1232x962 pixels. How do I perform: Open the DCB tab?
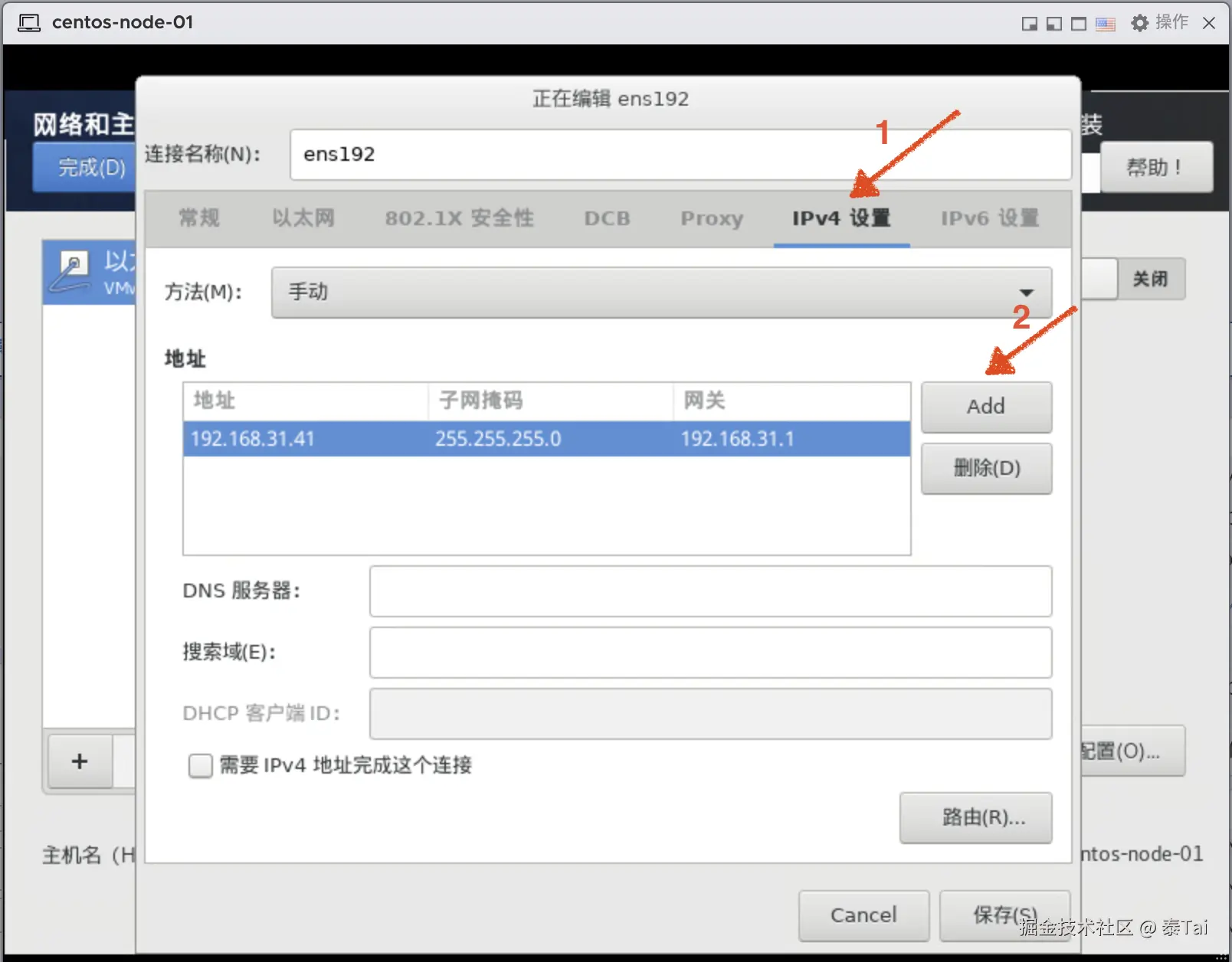tap(607, 218)
